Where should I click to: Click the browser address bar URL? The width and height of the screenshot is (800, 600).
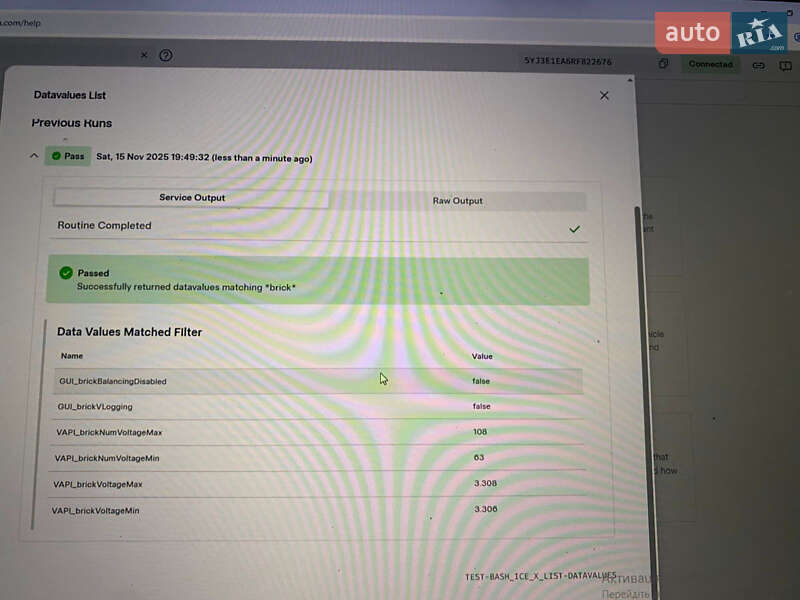[x=22, y=22]
